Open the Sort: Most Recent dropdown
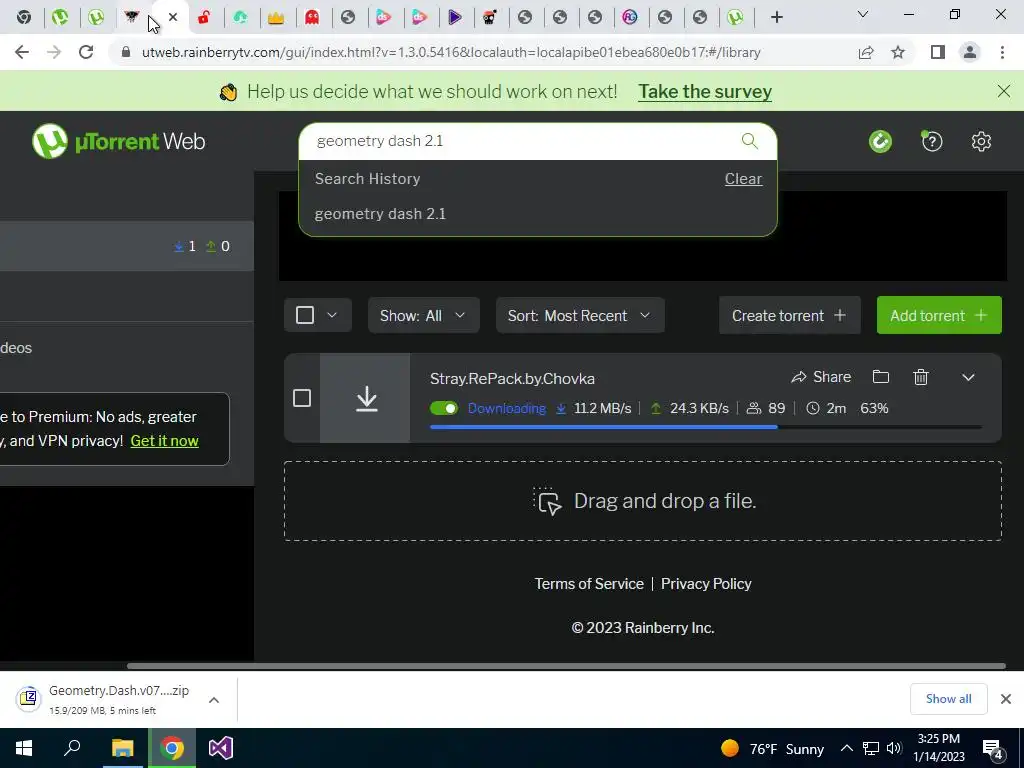The width and height of the screenshot is (1024, 768). 580,315
